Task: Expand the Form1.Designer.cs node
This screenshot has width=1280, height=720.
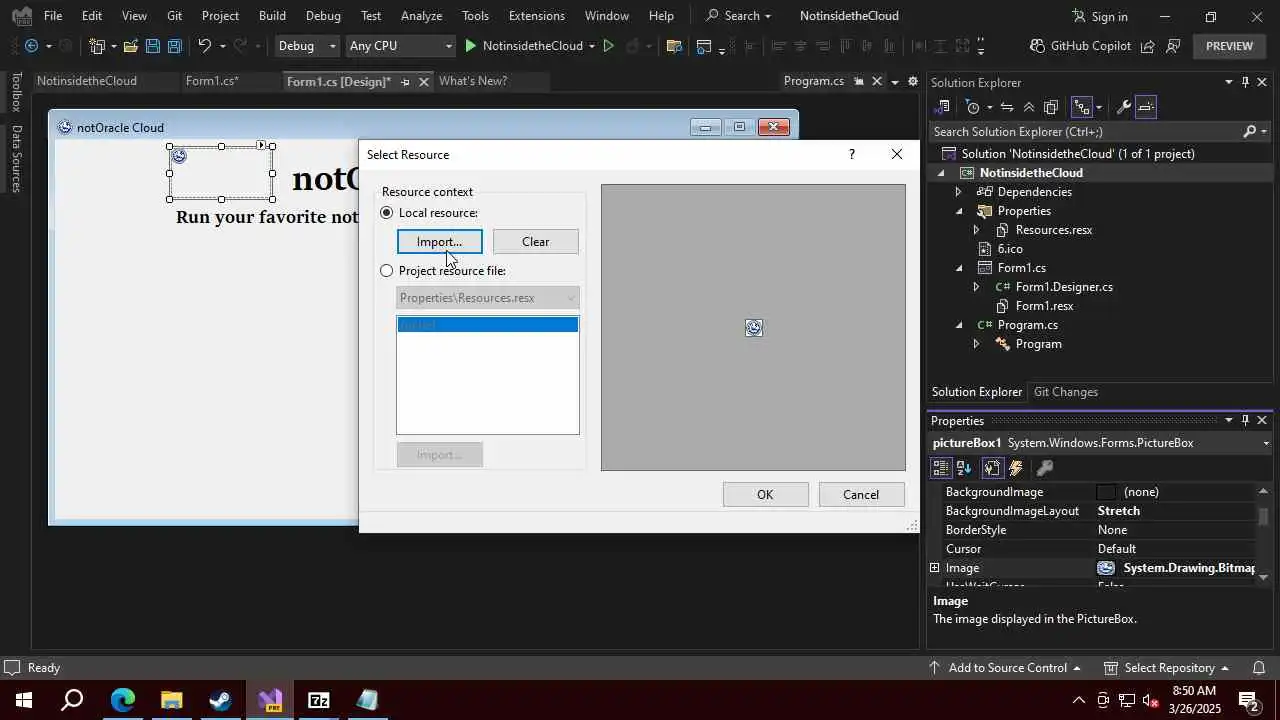Action: click(976, 287)
